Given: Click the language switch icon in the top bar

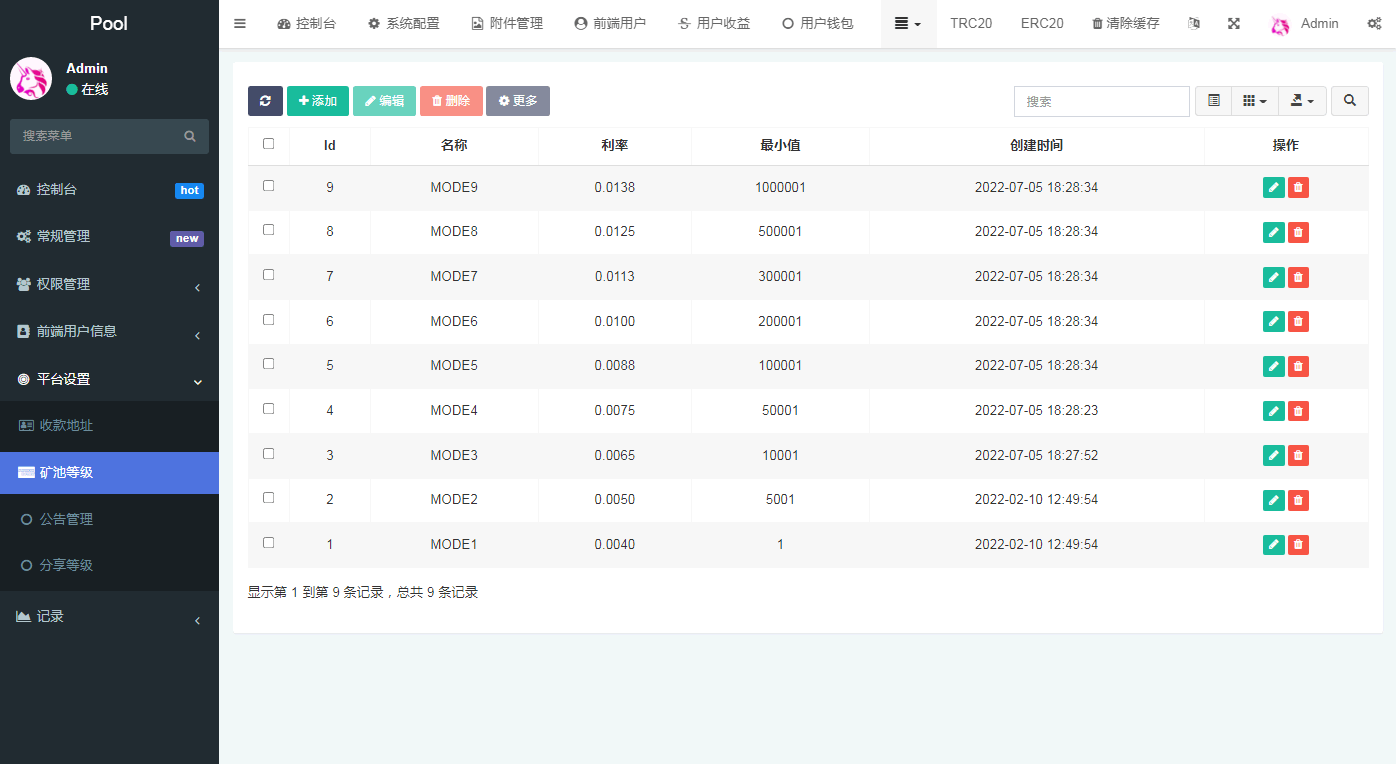Looking at the screenshot, I should pos(1193,23).
